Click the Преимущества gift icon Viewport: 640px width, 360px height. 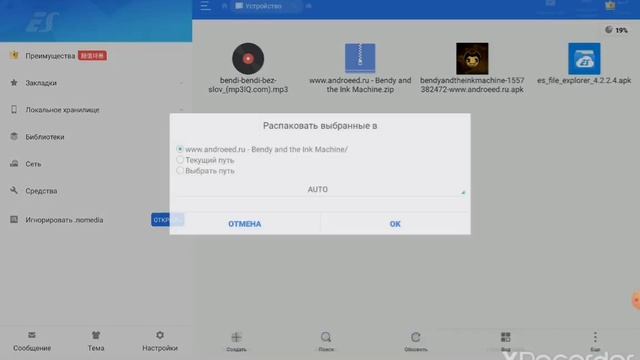click(14, 55)
